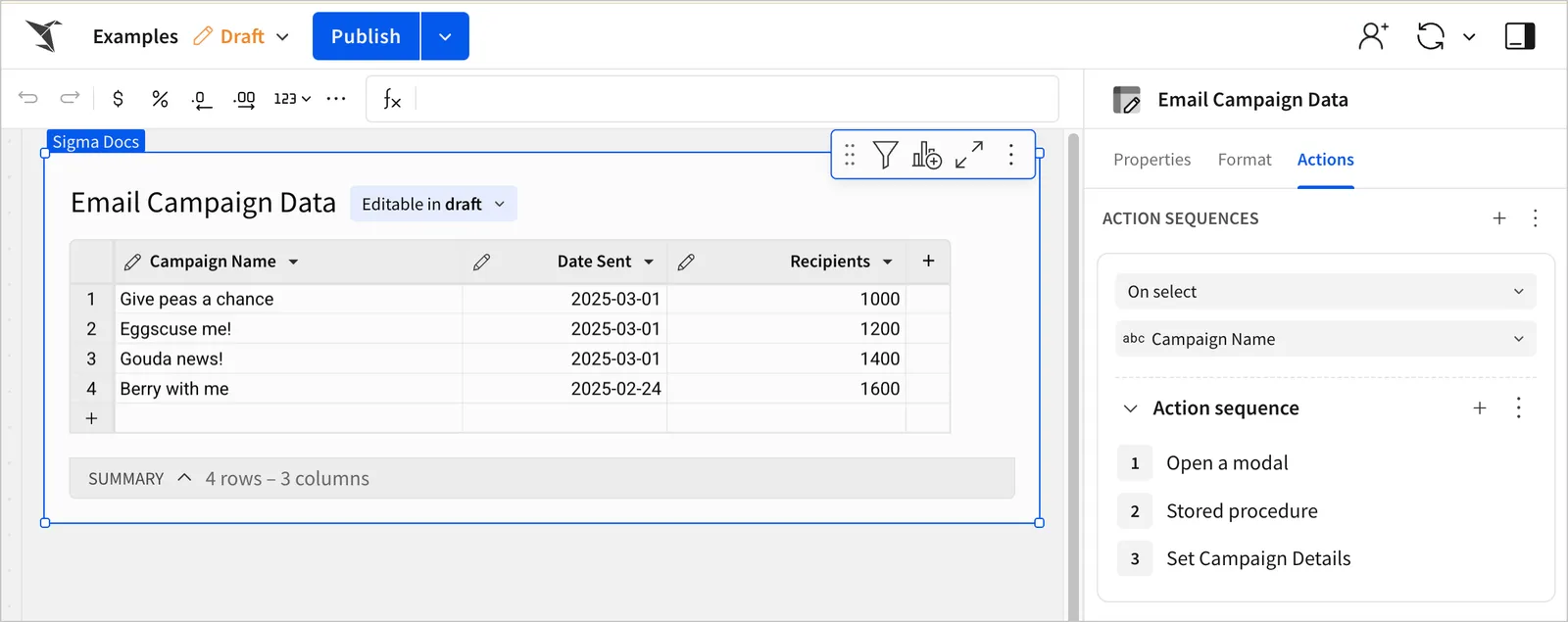Image resolution: width=1568 pixels, height=622 pixels.
Task: Click the undo arrow in toolbar
Action: (x=28, y=98)
